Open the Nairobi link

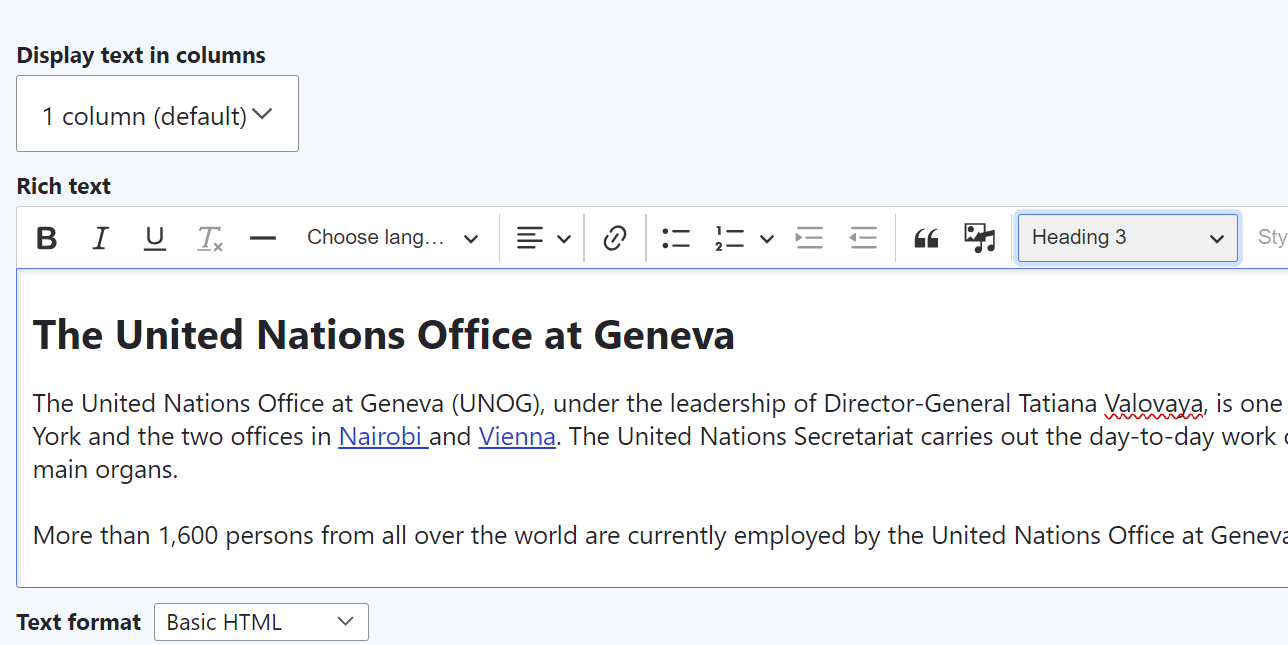pos(380,436)
